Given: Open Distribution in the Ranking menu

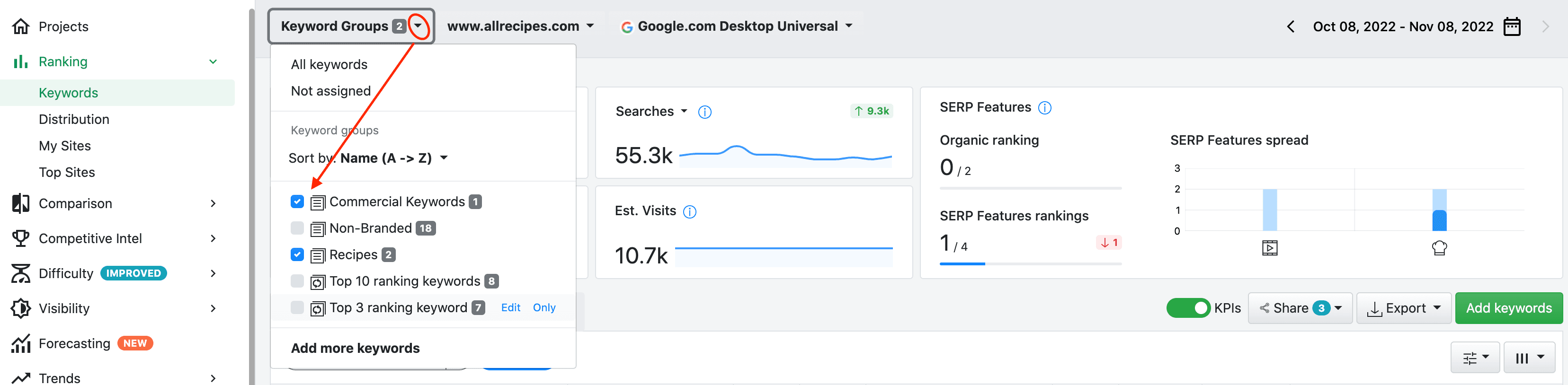Looking at the screenshot, I should click(74, 119).
